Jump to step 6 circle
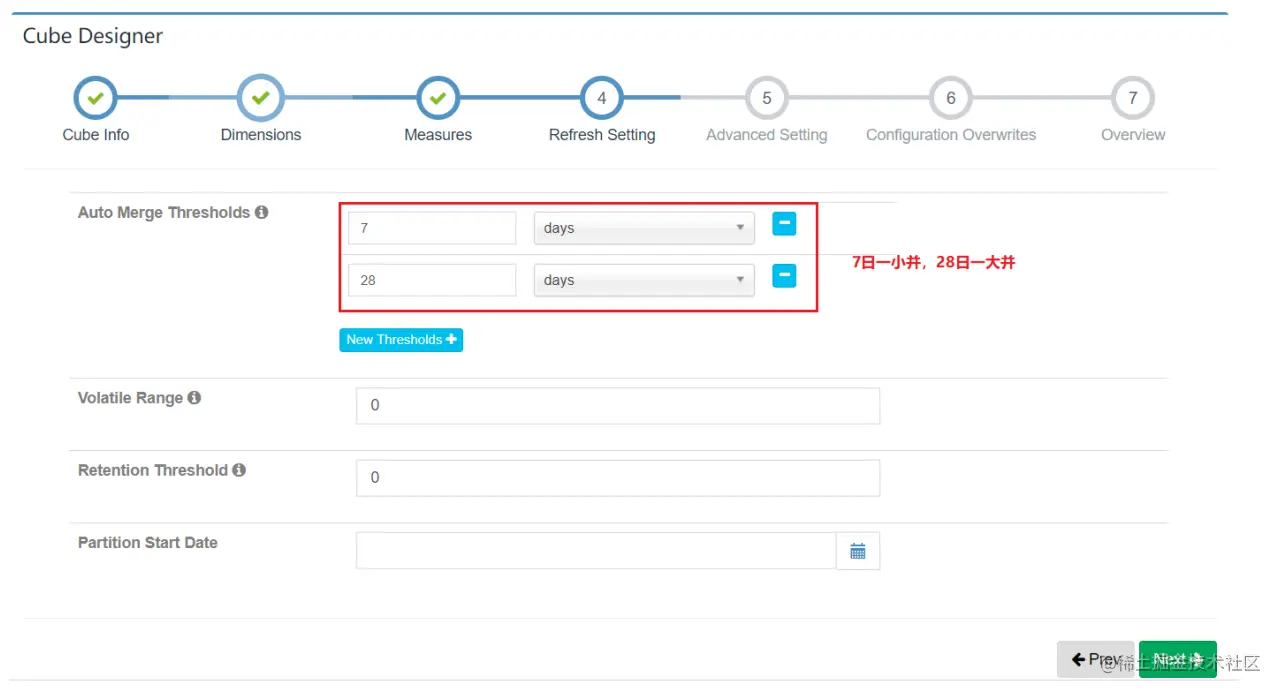 [951, 98]
